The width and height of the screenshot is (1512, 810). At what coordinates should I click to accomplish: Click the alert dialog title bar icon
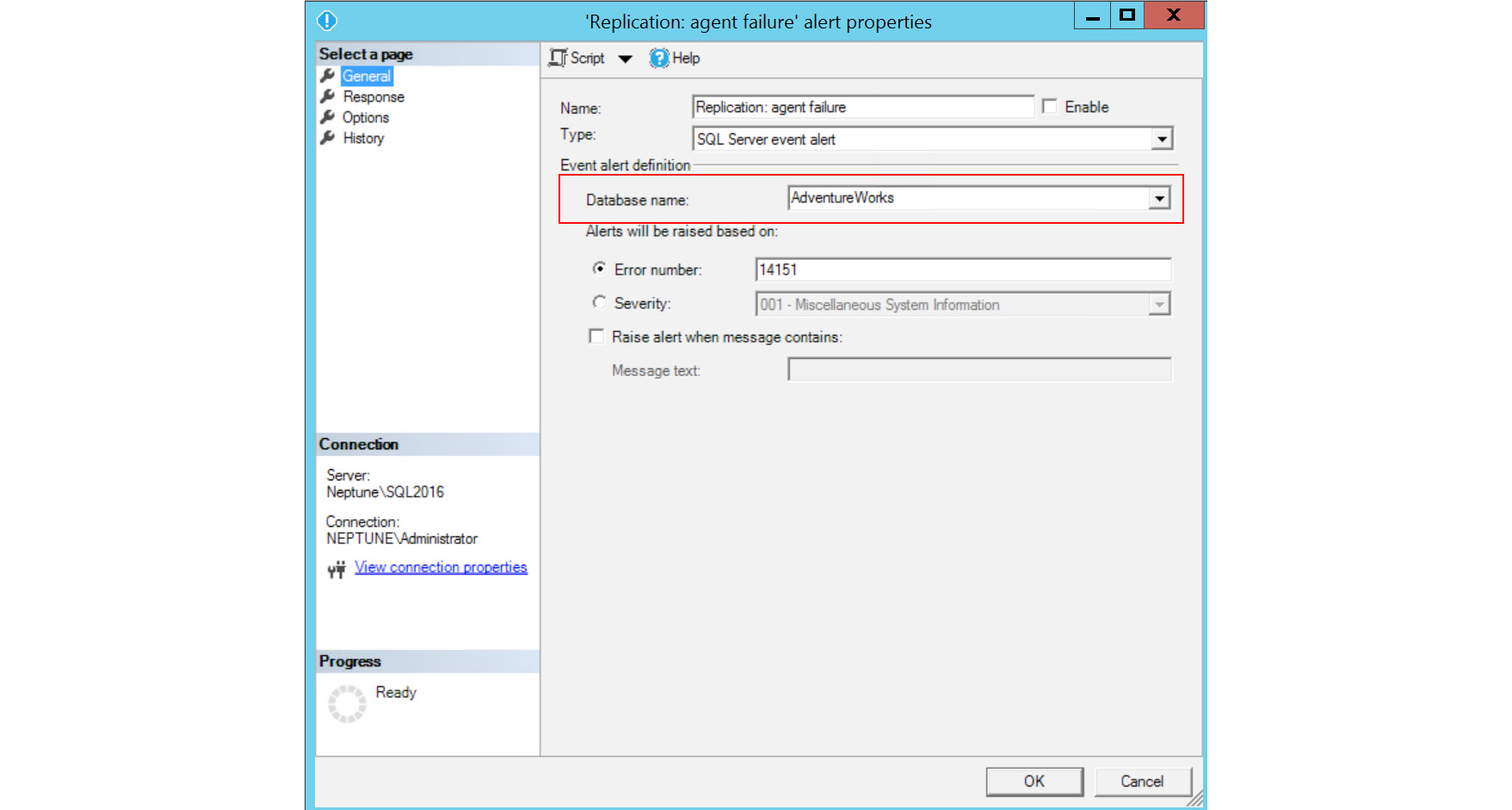point(327,21)
